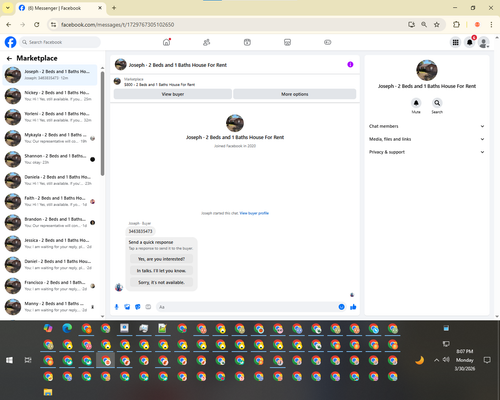Go back with the browser back arrow
Screen dimensions: 500x400
9,24
